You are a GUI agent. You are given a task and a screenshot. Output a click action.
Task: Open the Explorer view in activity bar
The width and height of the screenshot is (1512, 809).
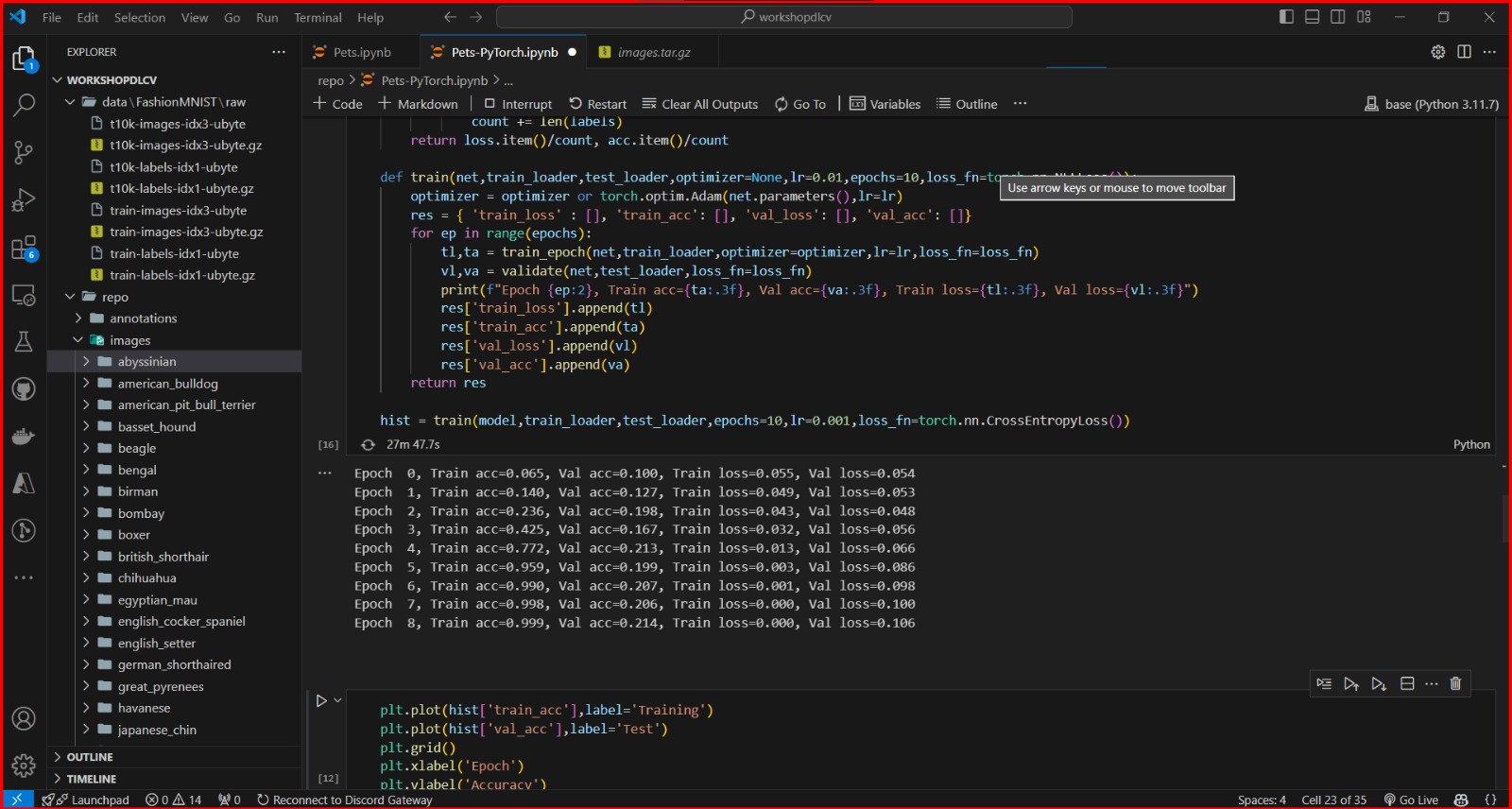click(x=24, y=59)
